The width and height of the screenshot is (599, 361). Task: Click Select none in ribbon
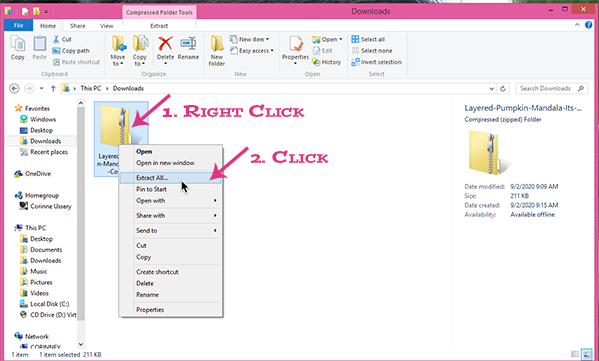coord(372,50)
